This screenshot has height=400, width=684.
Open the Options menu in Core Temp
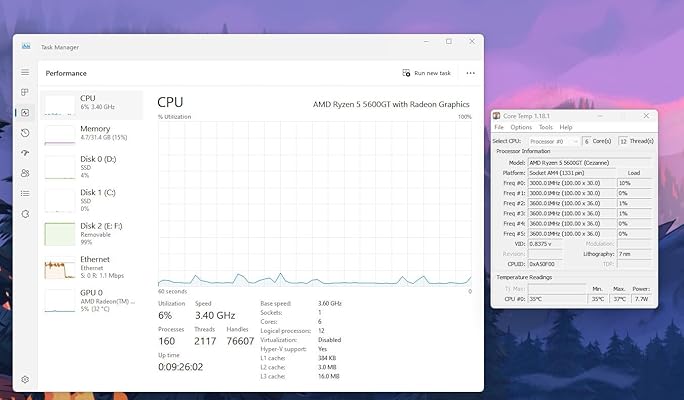pyautogui.click(x=521, y=128)
